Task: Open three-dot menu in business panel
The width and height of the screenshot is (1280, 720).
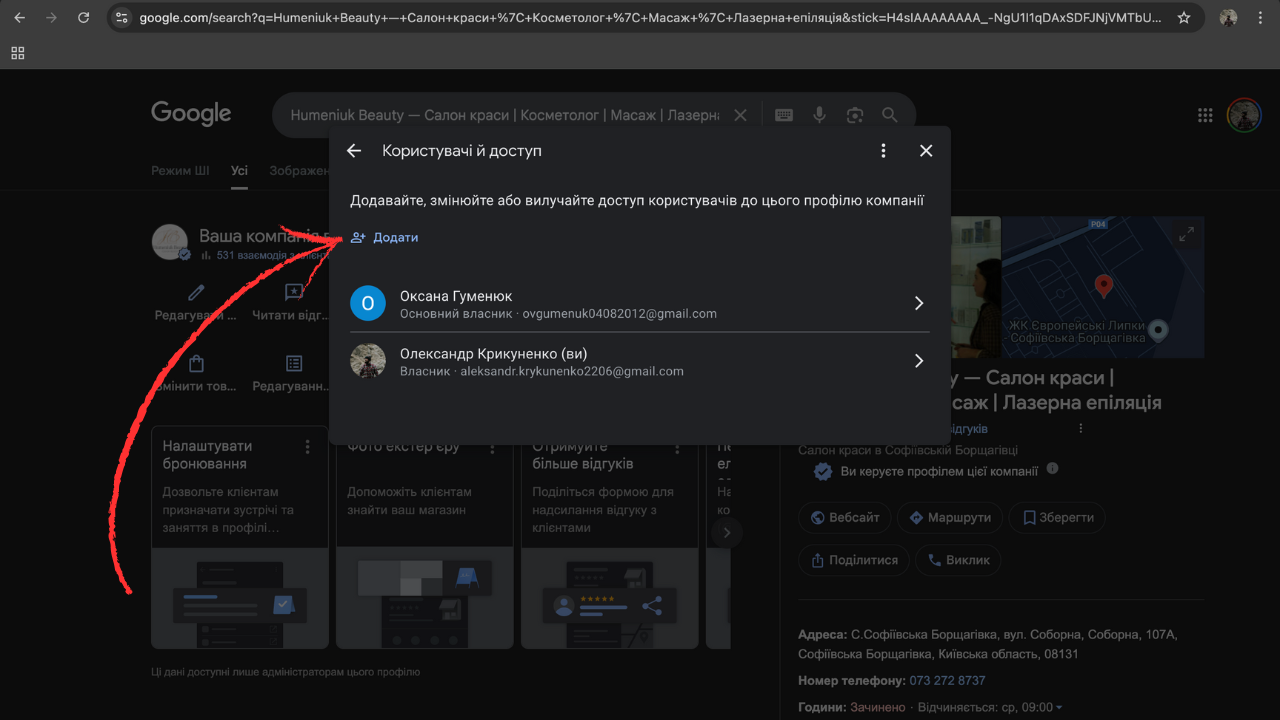Action: pyautogui.click(x=1080, y=428)
